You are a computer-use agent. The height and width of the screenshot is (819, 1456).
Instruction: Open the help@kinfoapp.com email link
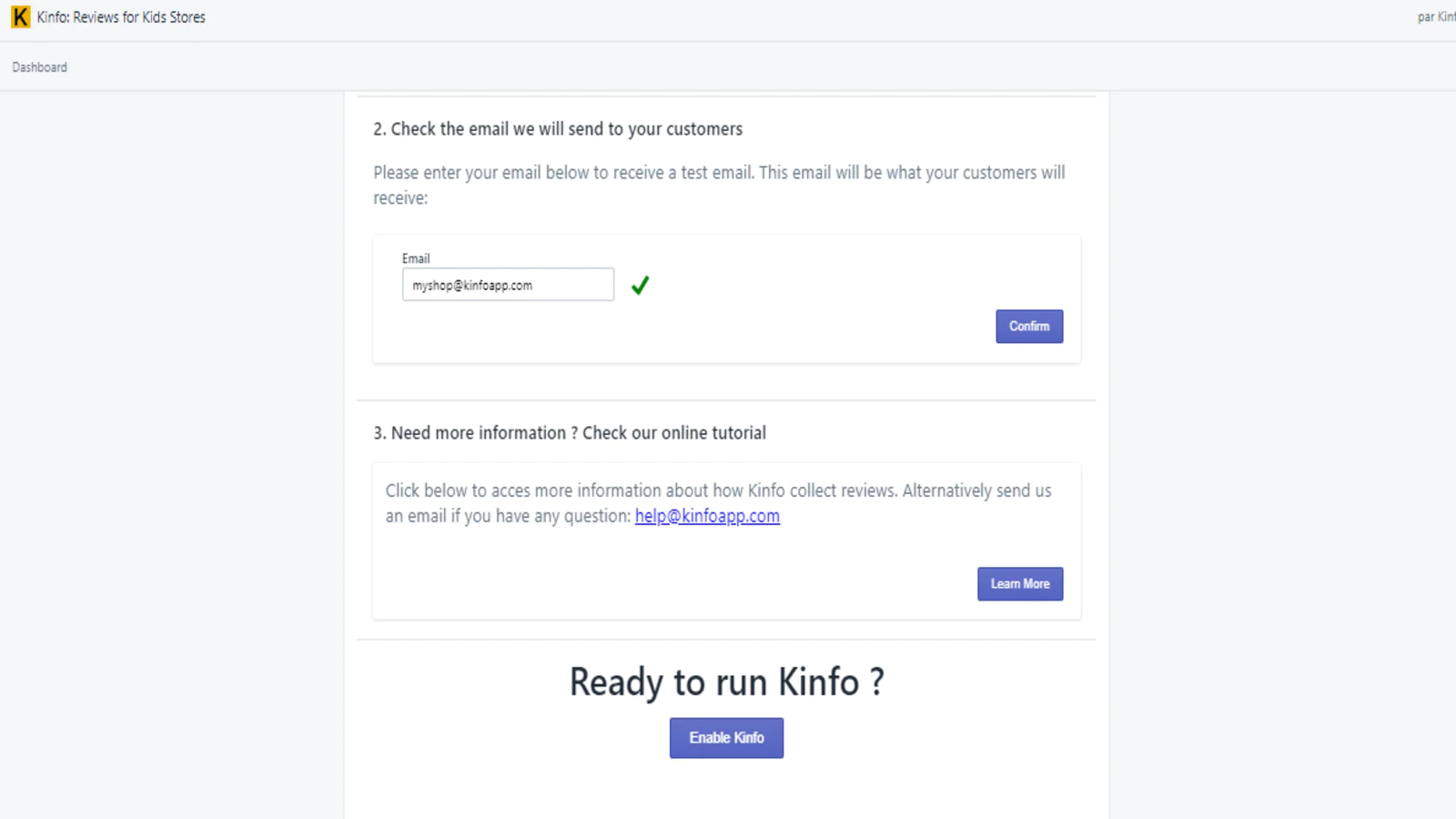[x=707, y=516]
